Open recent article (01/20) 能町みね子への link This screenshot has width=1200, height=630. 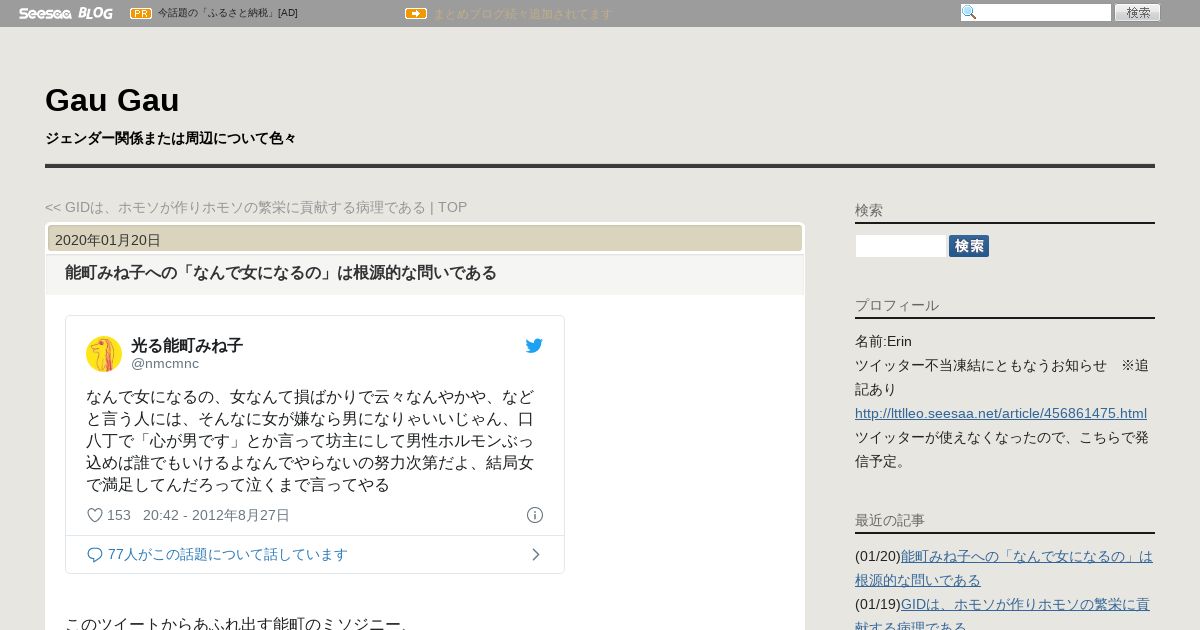pyautogui.click(x=1004, y=567)
